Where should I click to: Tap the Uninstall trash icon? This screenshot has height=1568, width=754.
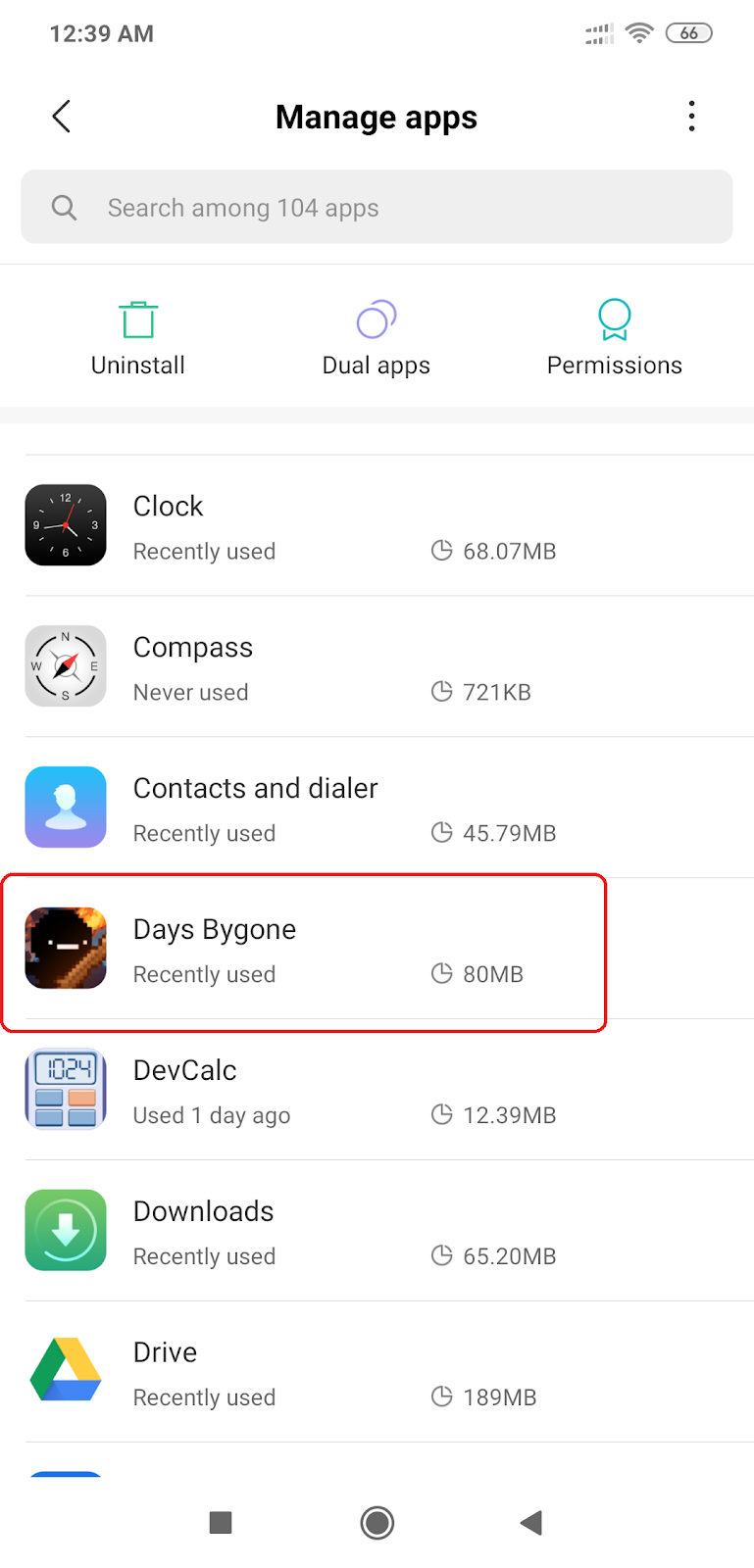tap(137, 319)
